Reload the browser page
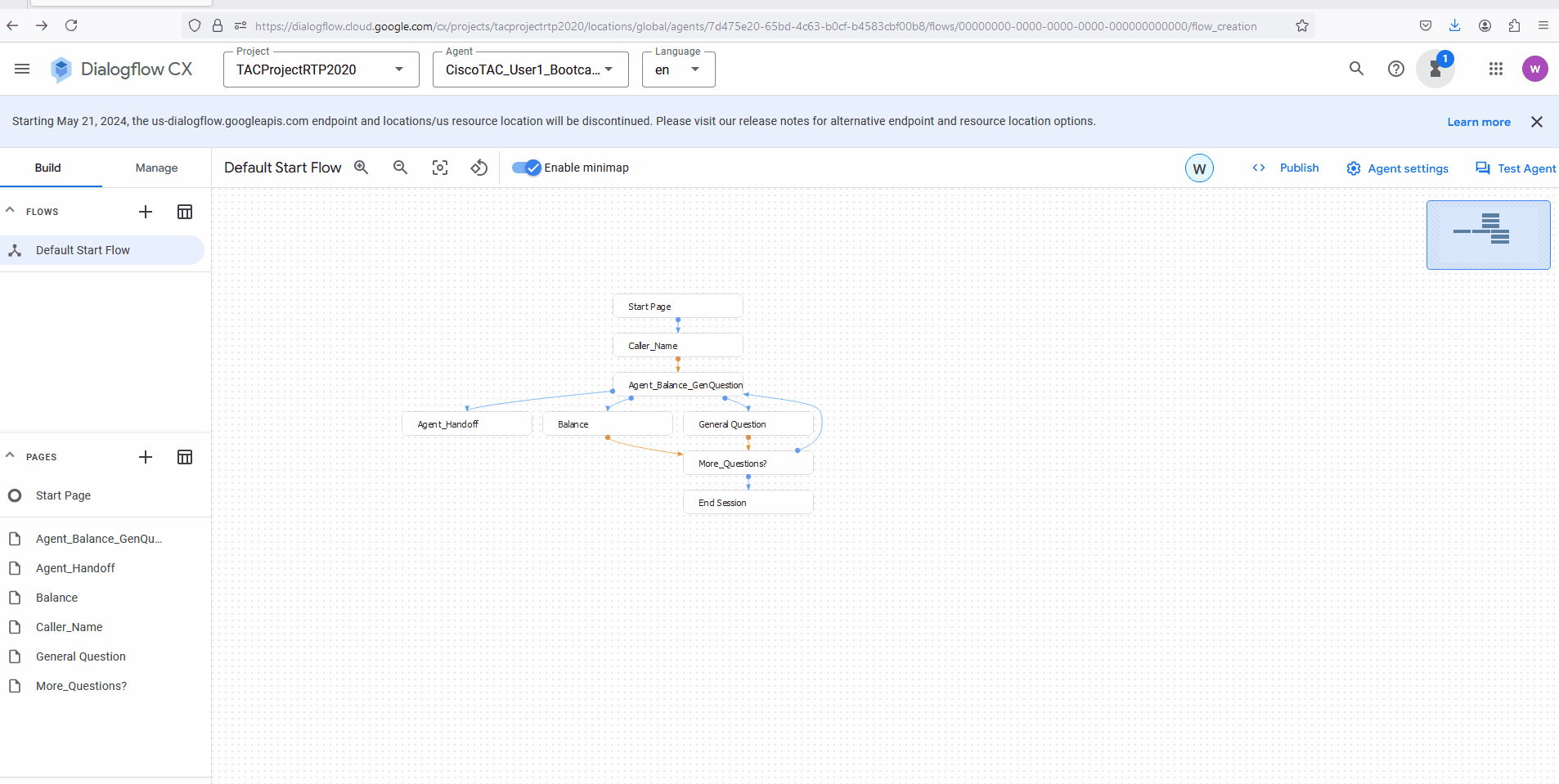1559x784 pixels. click(71, 25)
